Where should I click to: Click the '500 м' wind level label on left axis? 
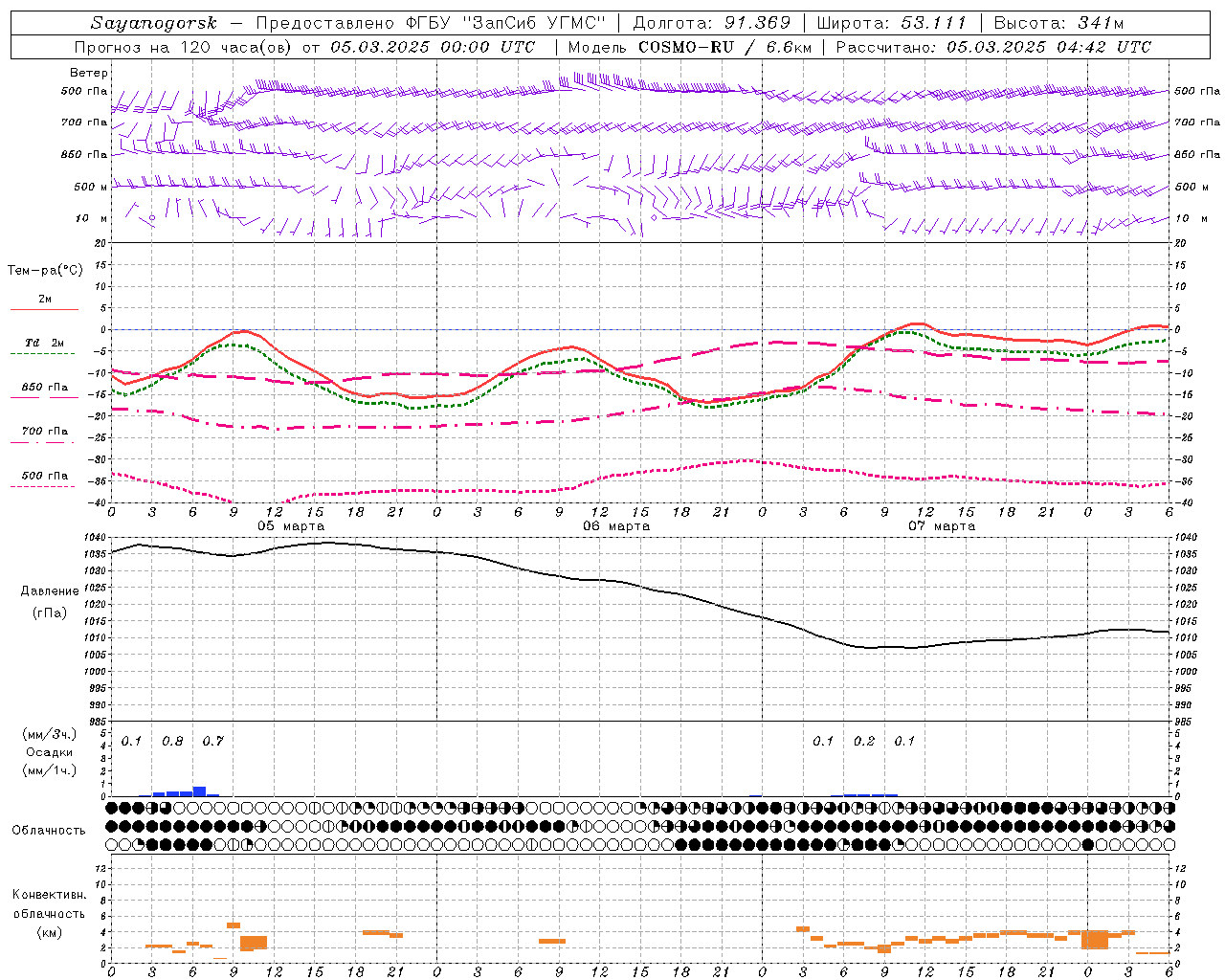coord(91,187)
